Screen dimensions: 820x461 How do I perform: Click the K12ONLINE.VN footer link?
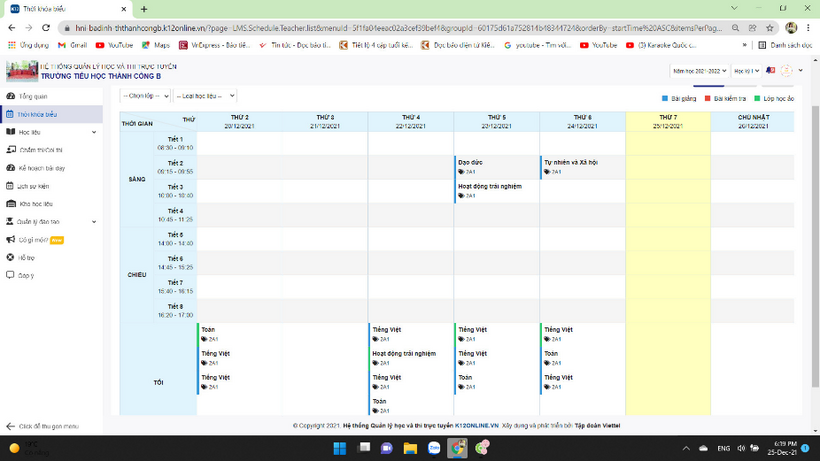click(476, 425)
